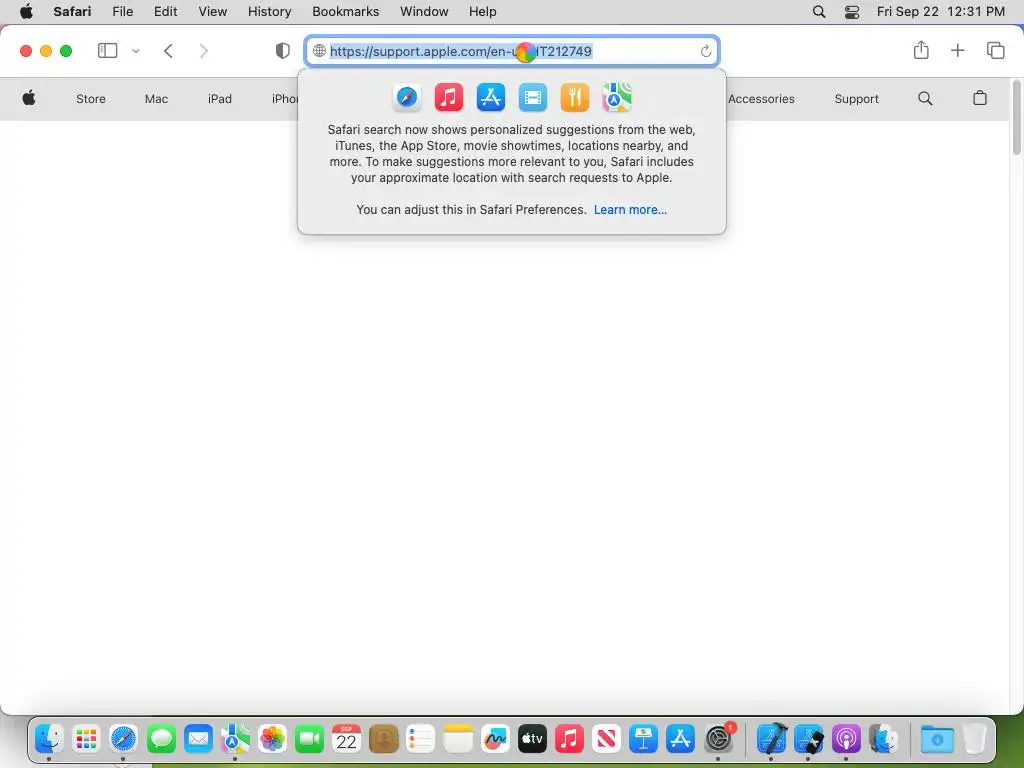
Task: Click the movie film icon in popover
Action: 533,98
